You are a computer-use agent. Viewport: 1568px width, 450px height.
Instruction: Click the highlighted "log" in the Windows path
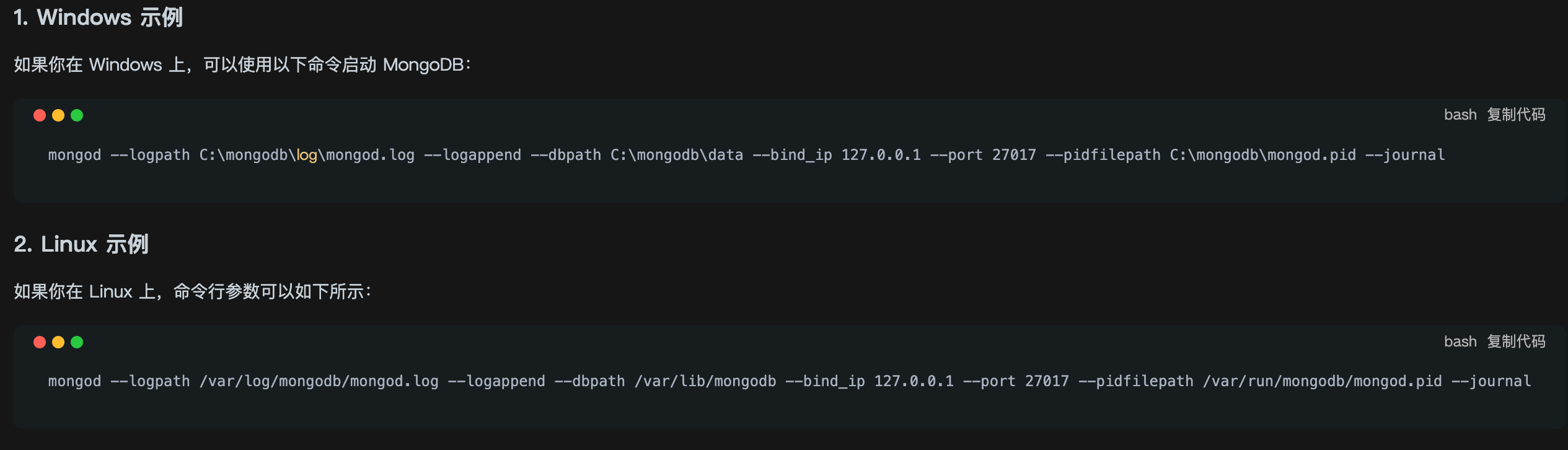tap(307, 155)
